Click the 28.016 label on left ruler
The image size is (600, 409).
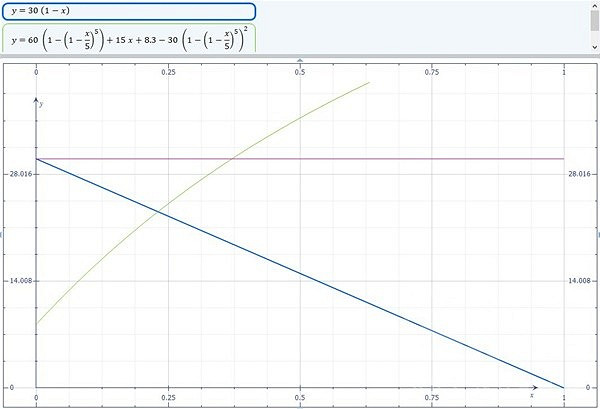[19, 174]
